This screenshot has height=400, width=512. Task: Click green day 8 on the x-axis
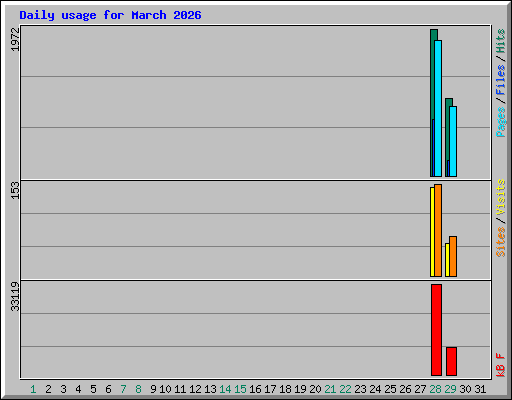[138, 389]
